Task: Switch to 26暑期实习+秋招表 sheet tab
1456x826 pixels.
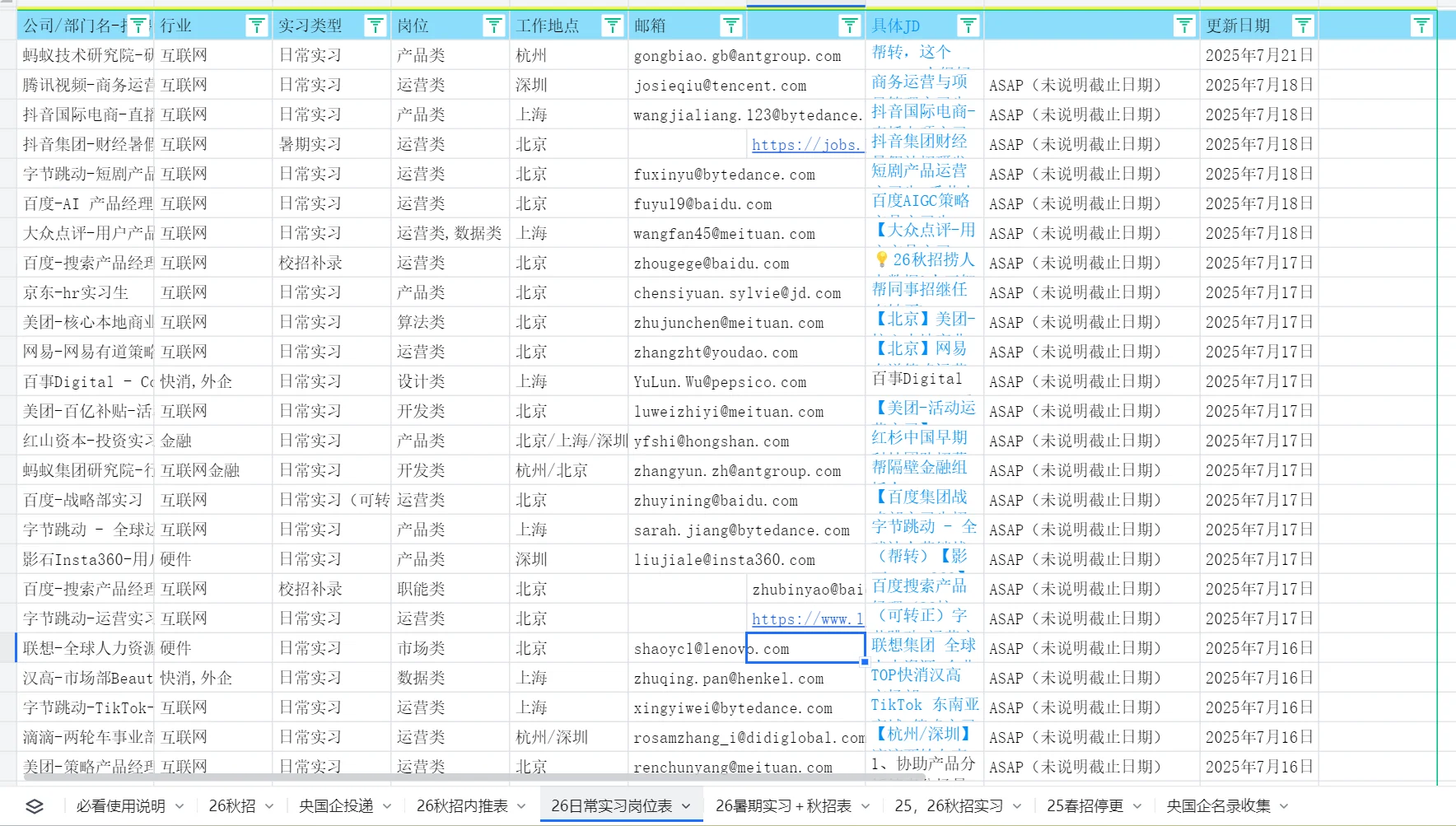Action: [783, 806]
